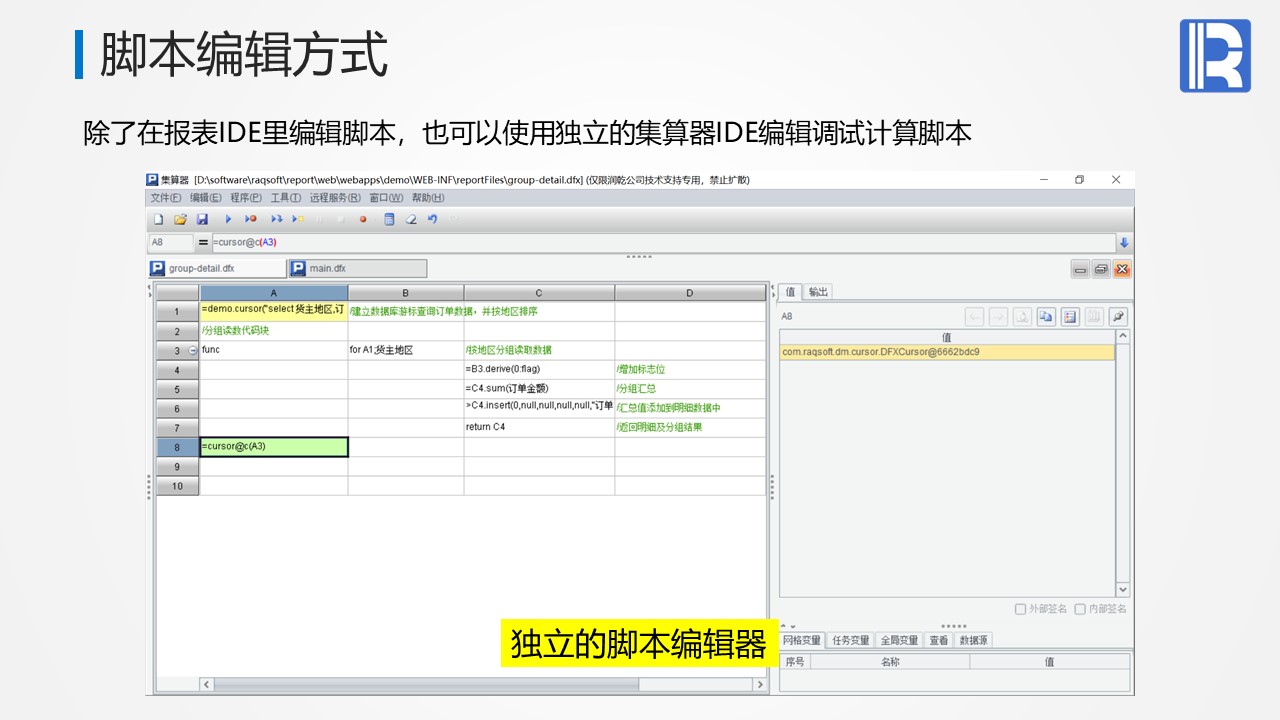Select cell containing =demo.cursor("select

pos(274,311)
